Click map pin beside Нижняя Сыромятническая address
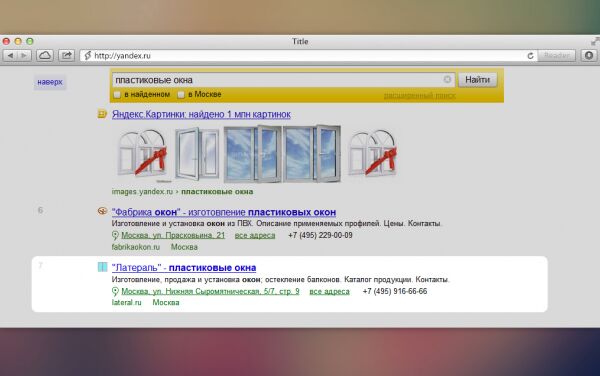This screenshot has height=376, width=600. 115,291
